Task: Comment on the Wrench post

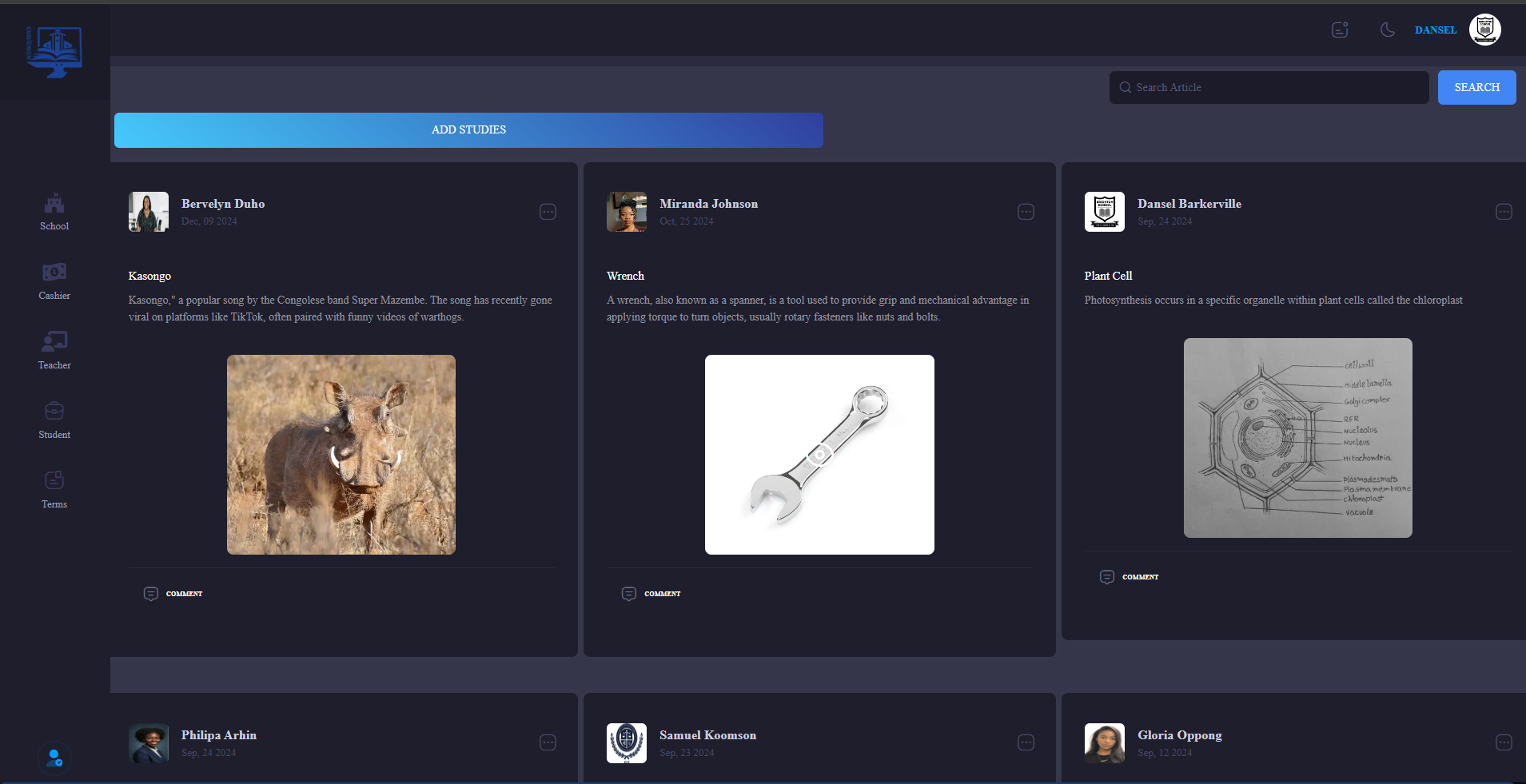Action: (629, 594)
